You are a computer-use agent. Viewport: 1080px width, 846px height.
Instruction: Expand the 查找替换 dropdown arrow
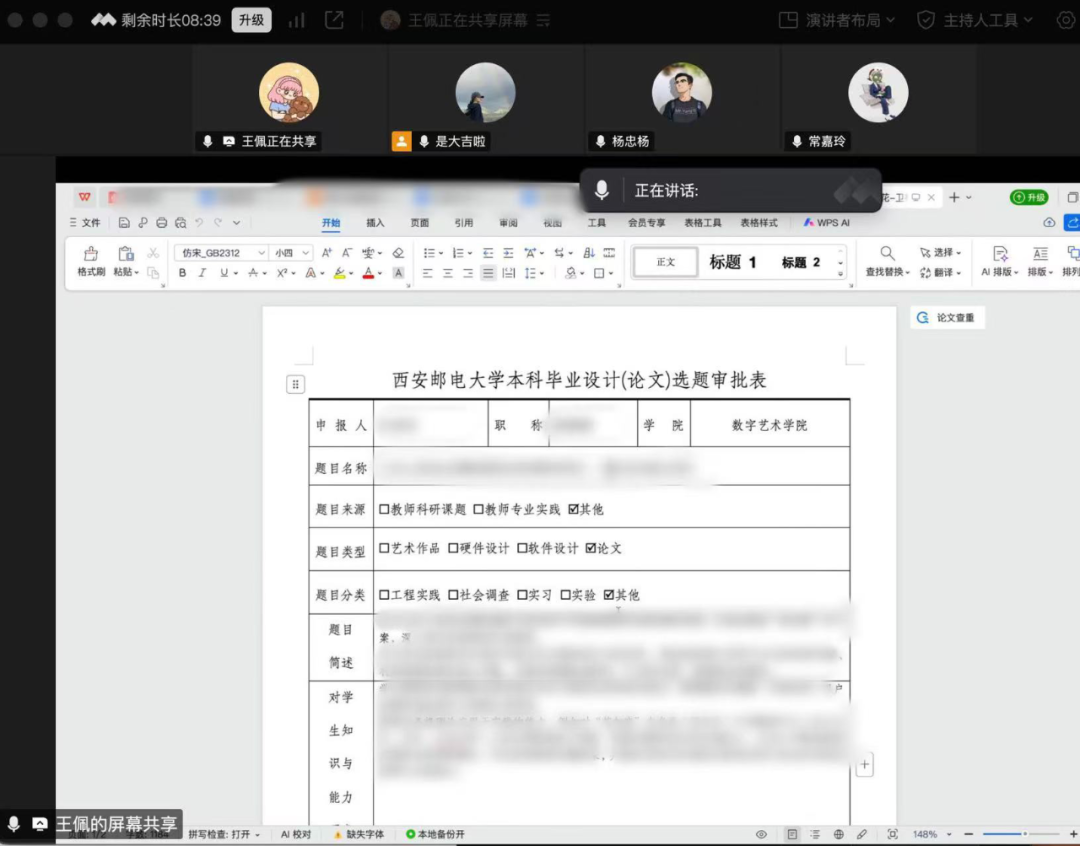907,273
